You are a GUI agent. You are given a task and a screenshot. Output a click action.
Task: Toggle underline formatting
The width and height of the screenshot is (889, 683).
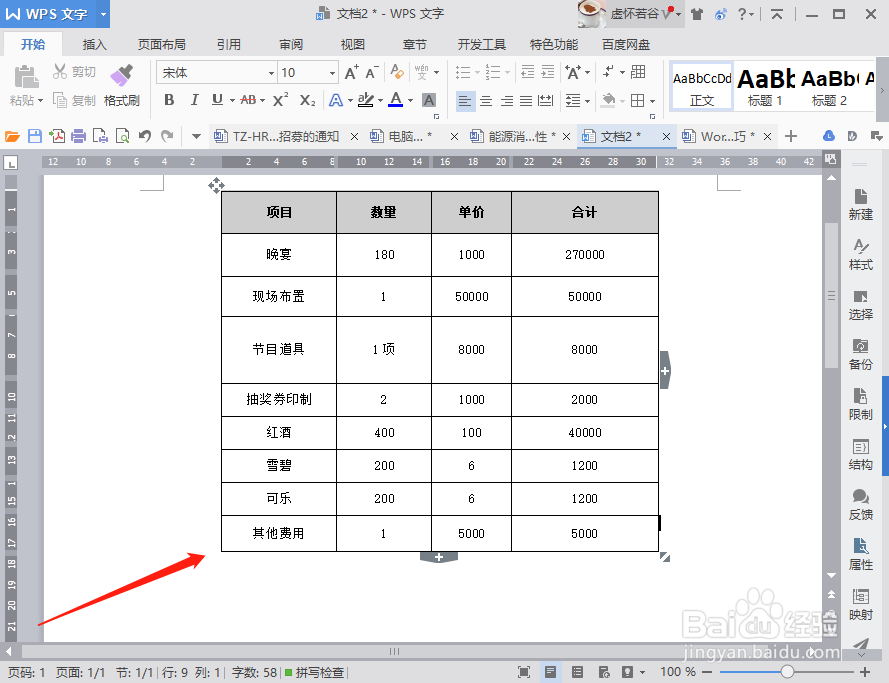[x=218, y=101]
